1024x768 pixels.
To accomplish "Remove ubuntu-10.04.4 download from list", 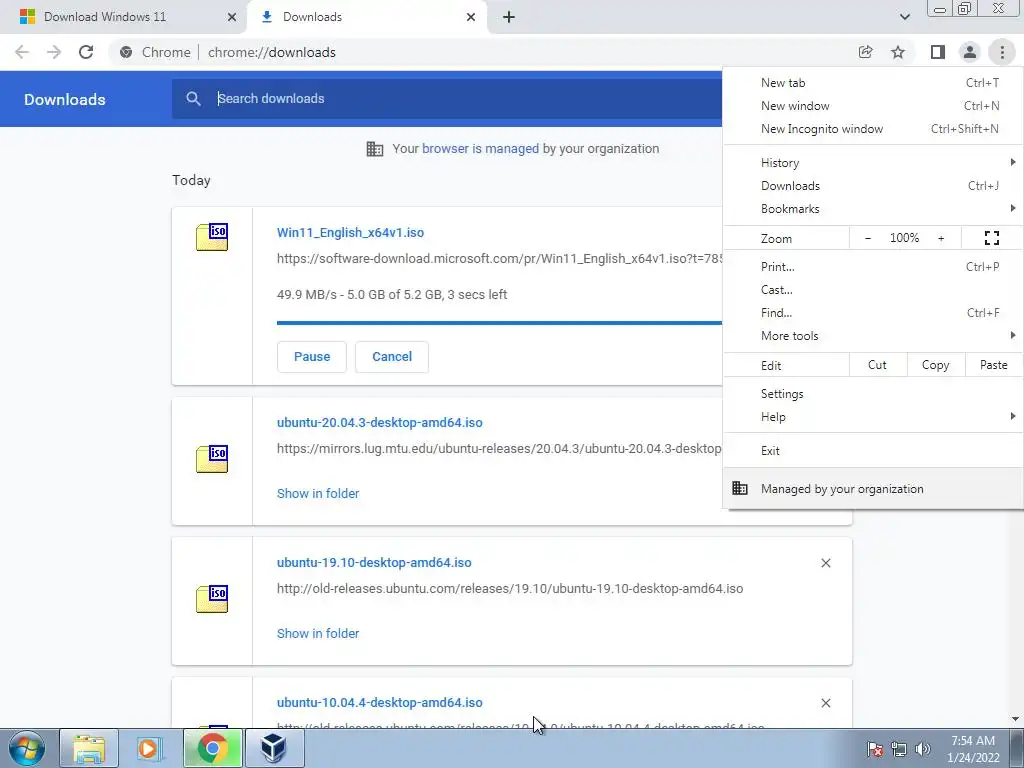I will click(x=825, y=703).
